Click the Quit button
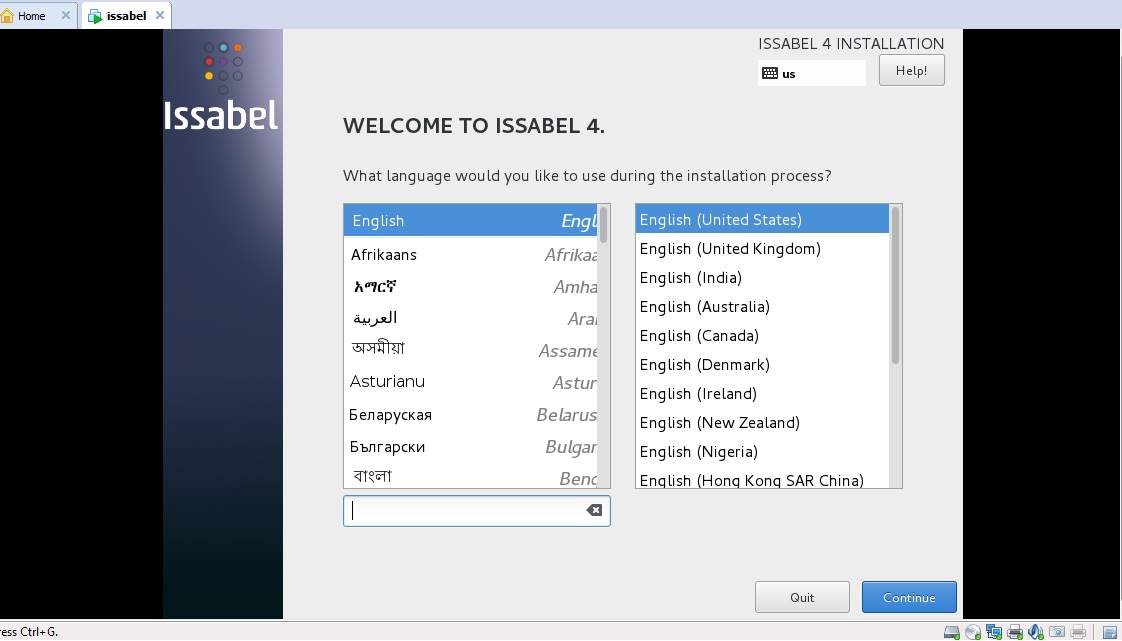This screenshot has height=641, width=1122. (802, 597)
